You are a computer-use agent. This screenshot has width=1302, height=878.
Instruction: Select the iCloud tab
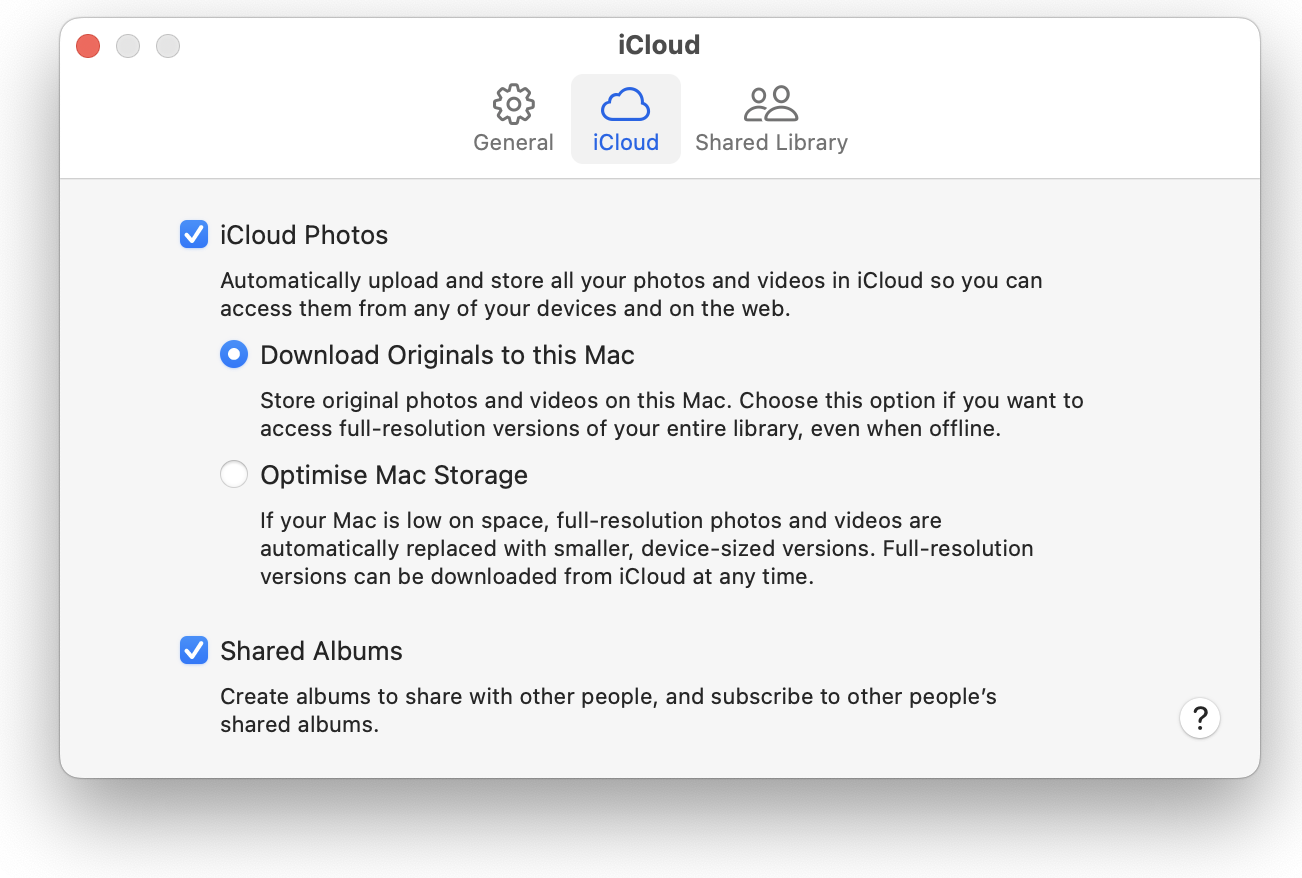coord(626,119)
